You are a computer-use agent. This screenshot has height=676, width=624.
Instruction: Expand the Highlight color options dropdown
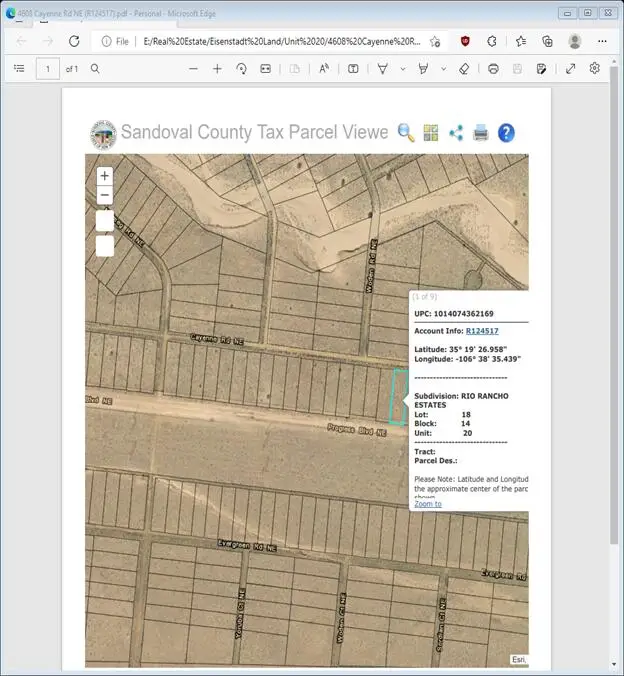(442, 69)
